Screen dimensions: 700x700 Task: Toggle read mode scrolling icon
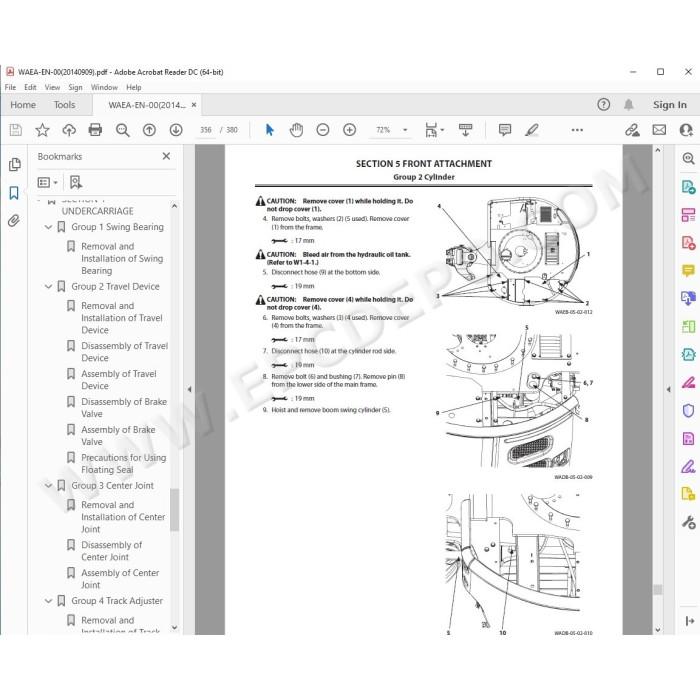click(x=465, y=130)
